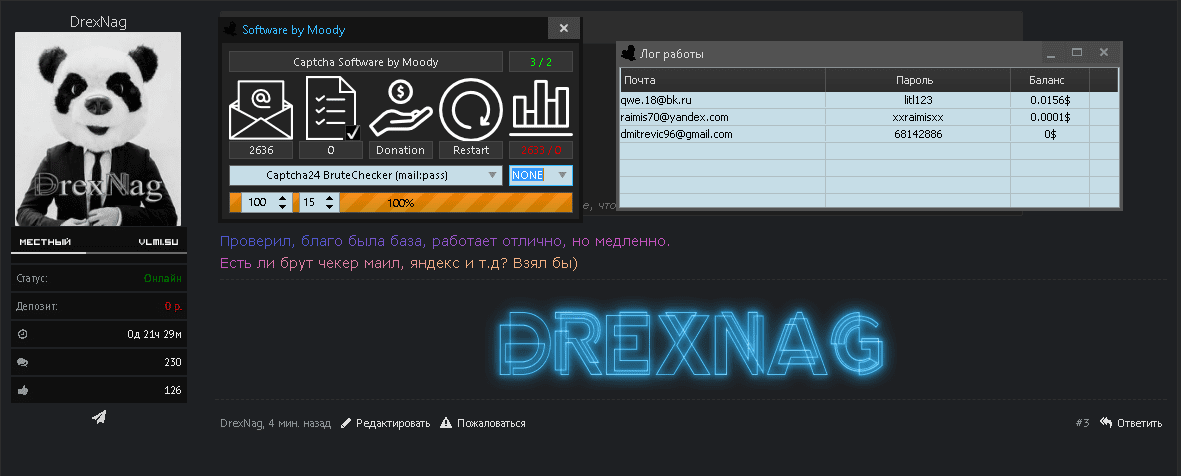Click the paper plane icon under the profile

99,417
